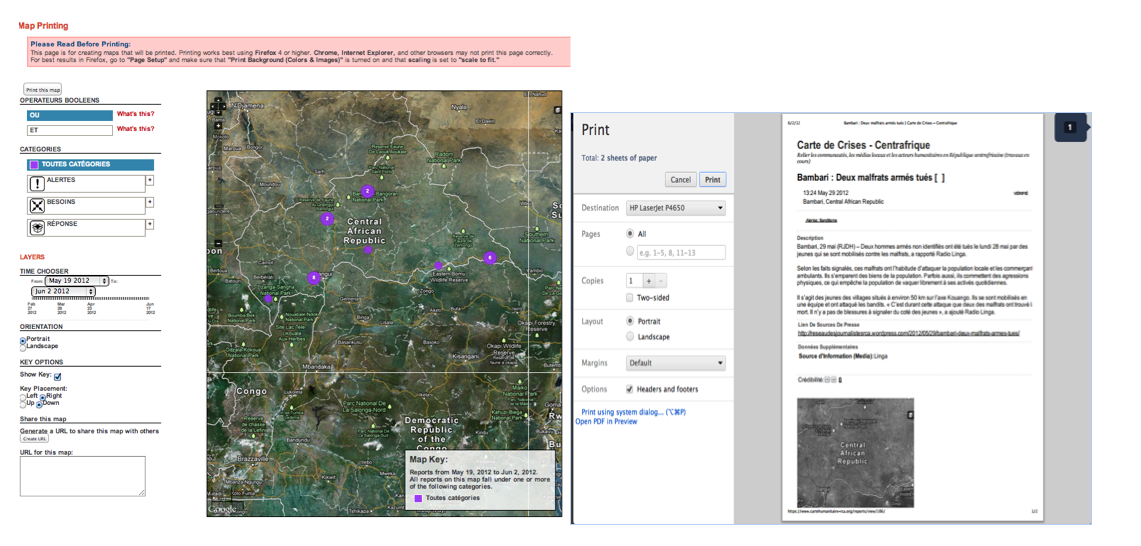Select Landscape layout in Print dialog

coord(629,337)
